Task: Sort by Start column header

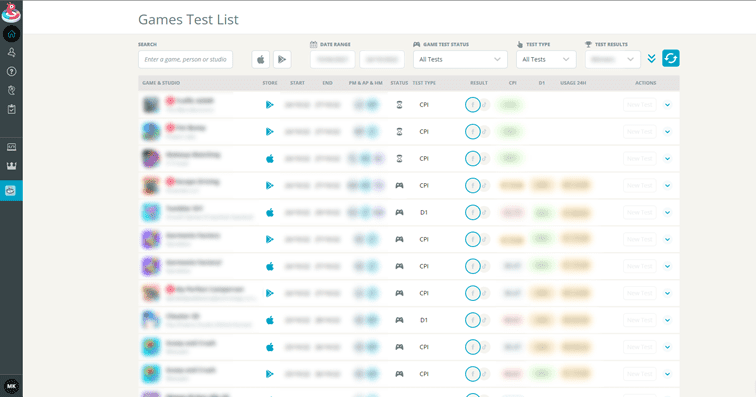Action: (x=297, y=83)
